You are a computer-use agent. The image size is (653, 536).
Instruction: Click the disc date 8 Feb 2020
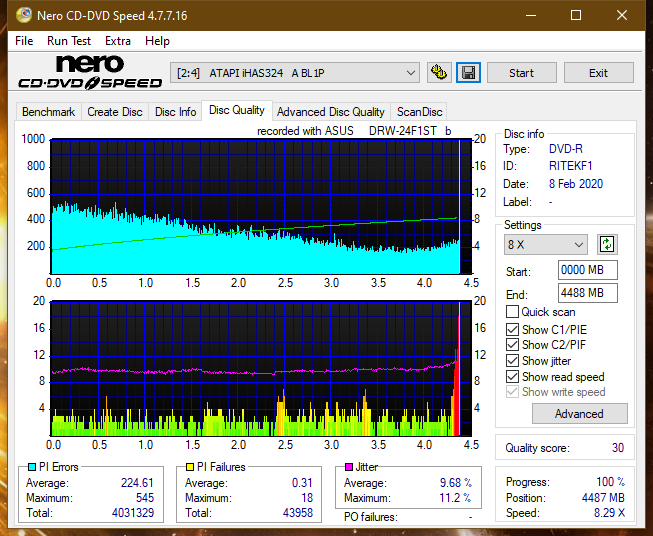pyautogui.click(x=576, y=184)
